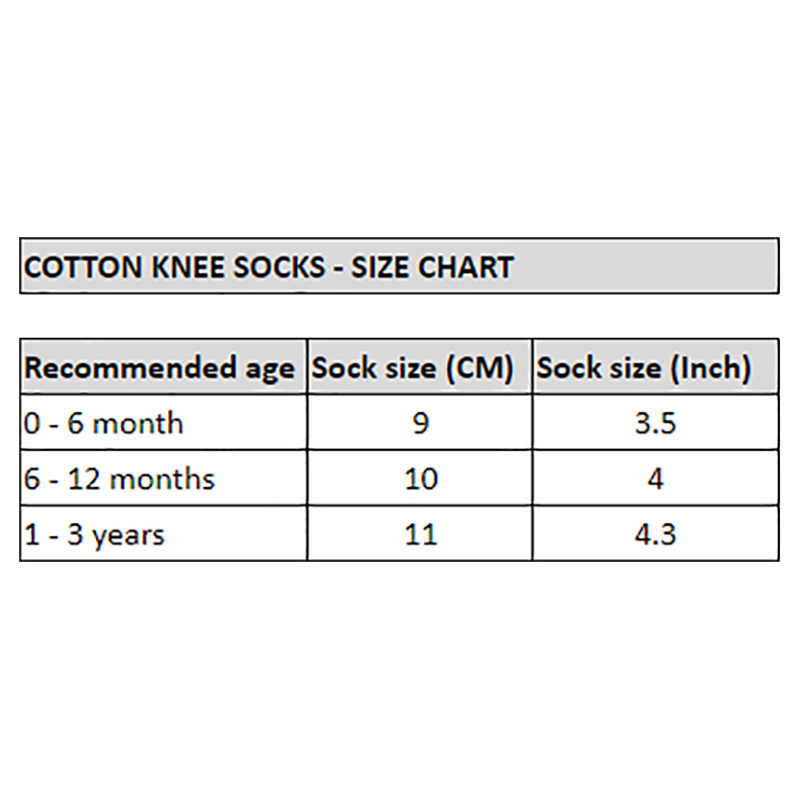The image size is (800, 800).
Task: Select the cell showing 11 centimeters
Action: (420, 534)
